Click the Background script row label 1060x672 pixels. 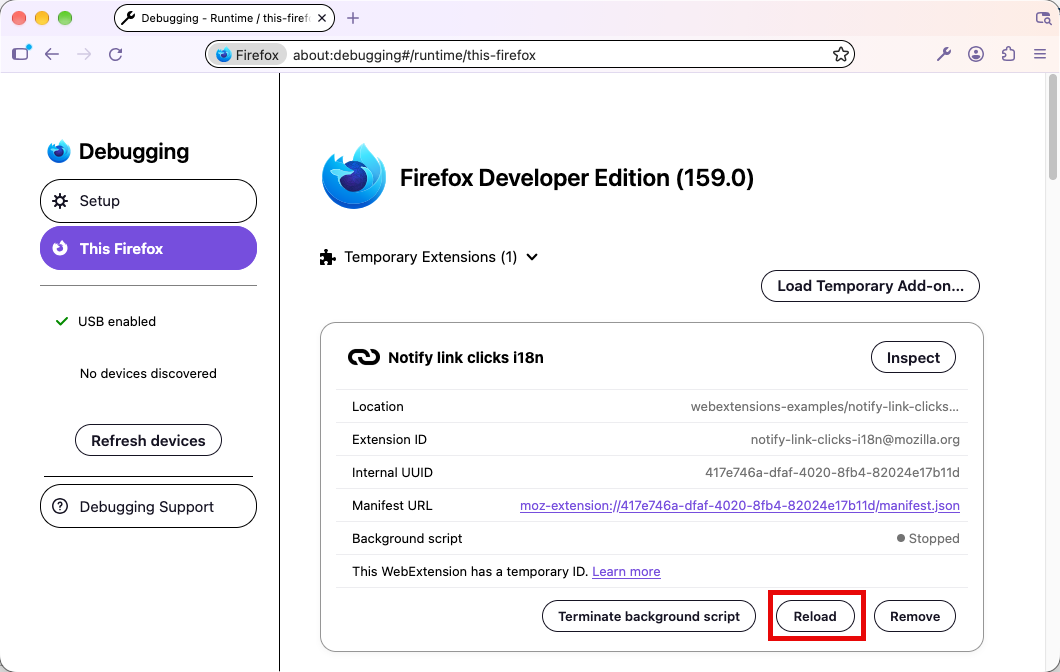[x=407, y=539]
